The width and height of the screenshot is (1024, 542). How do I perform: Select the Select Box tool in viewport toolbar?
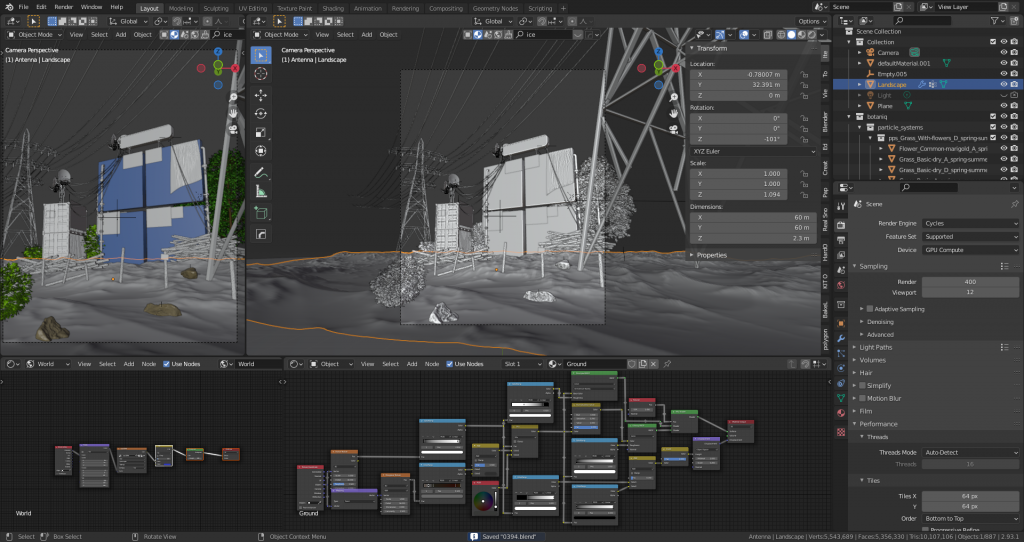pos(261,55)
